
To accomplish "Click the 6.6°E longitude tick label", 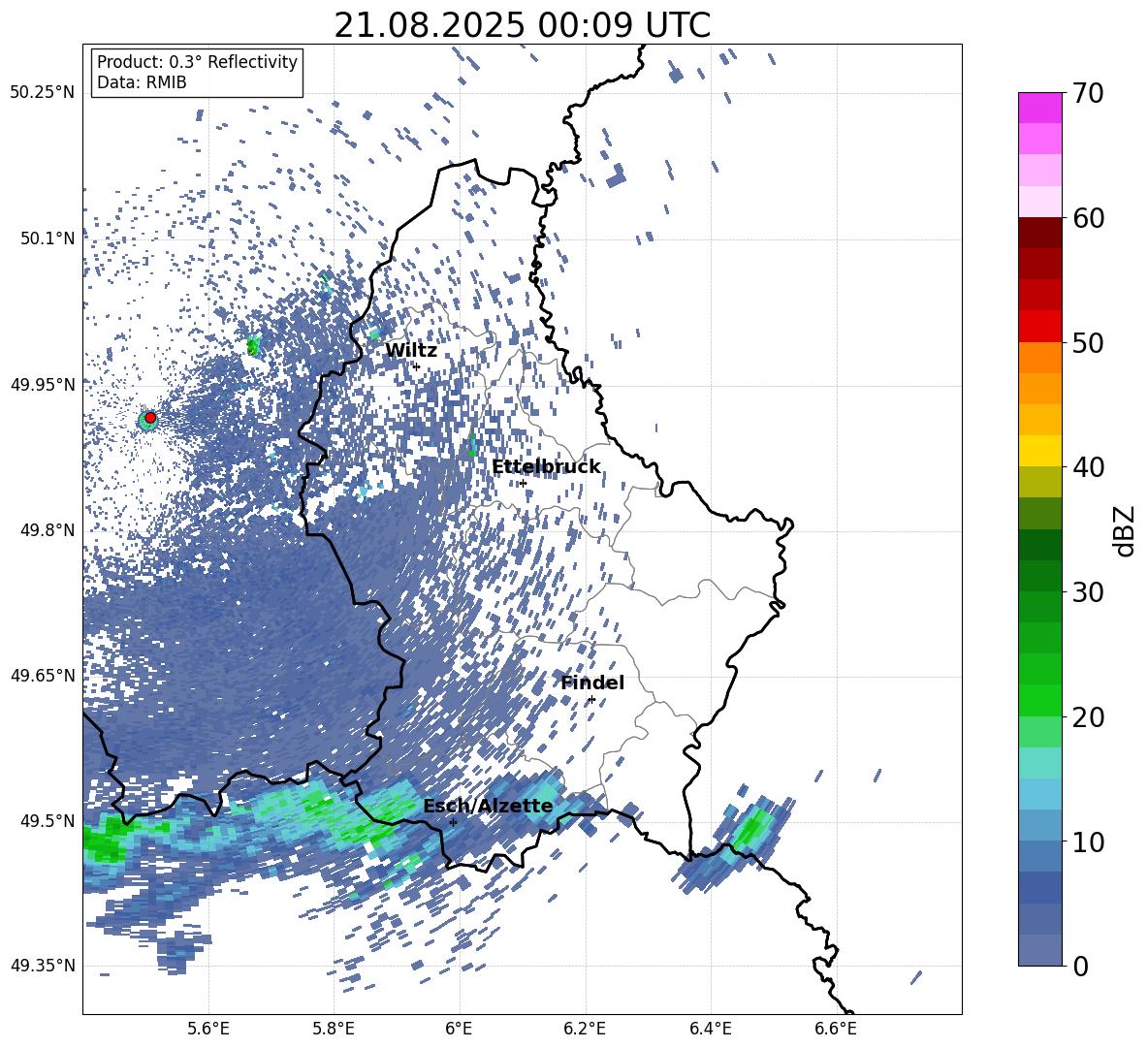I will click(836, 1029).
